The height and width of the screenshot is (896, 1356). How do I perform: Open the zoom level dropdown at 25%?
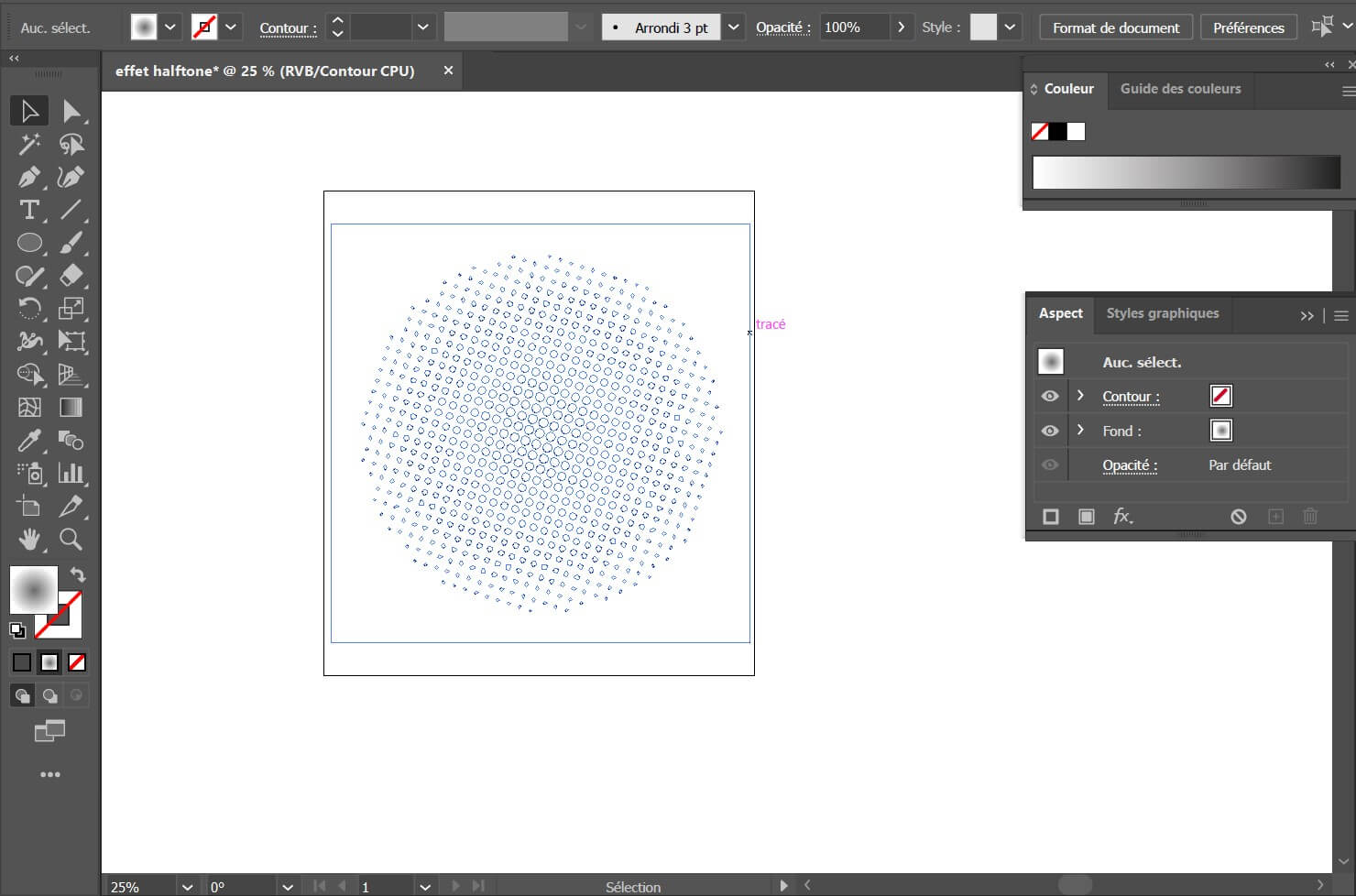187,887
